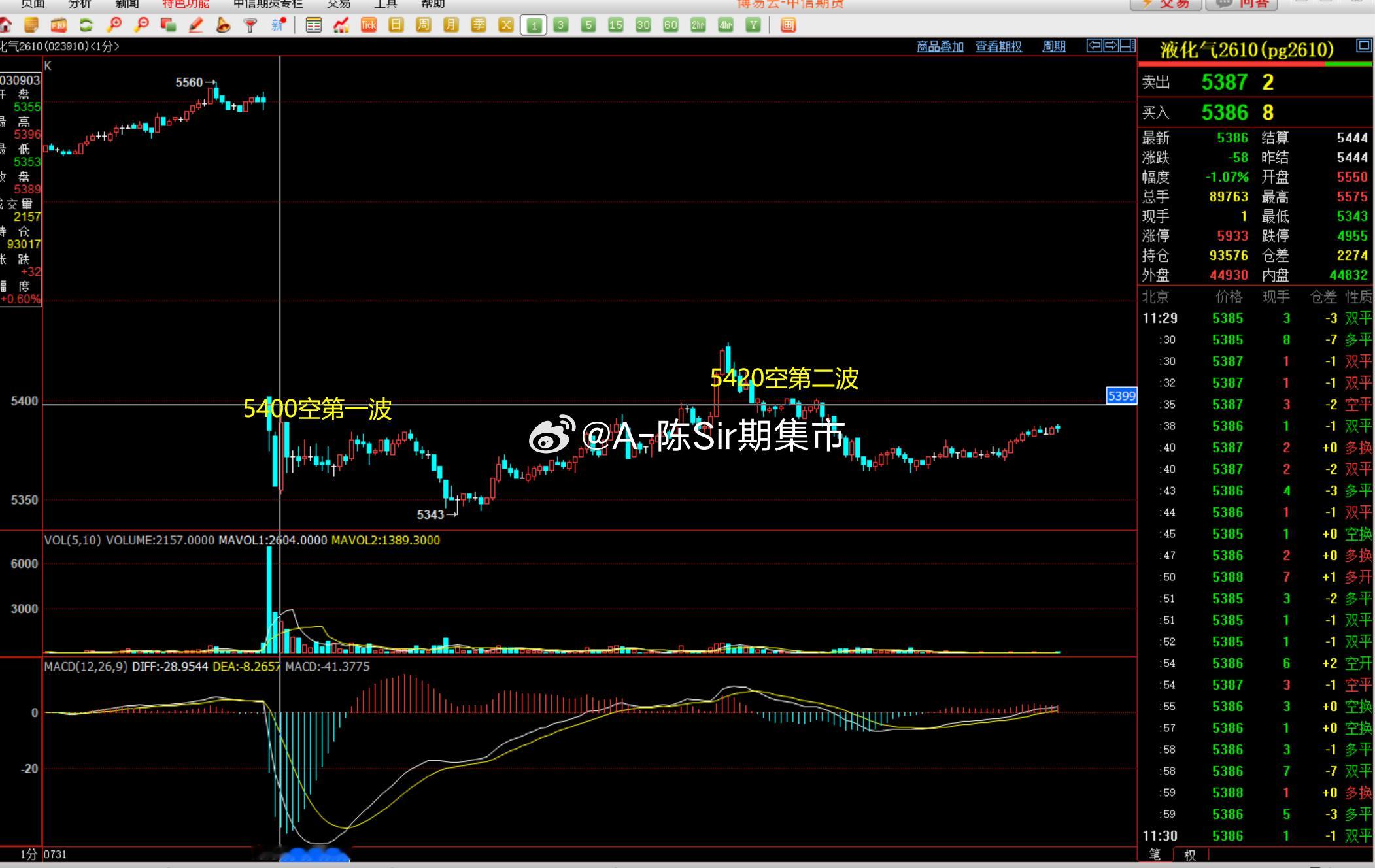Switch to the 权 tab
The width and height of the screenshot is (1375, 868).
point(1190,854)
